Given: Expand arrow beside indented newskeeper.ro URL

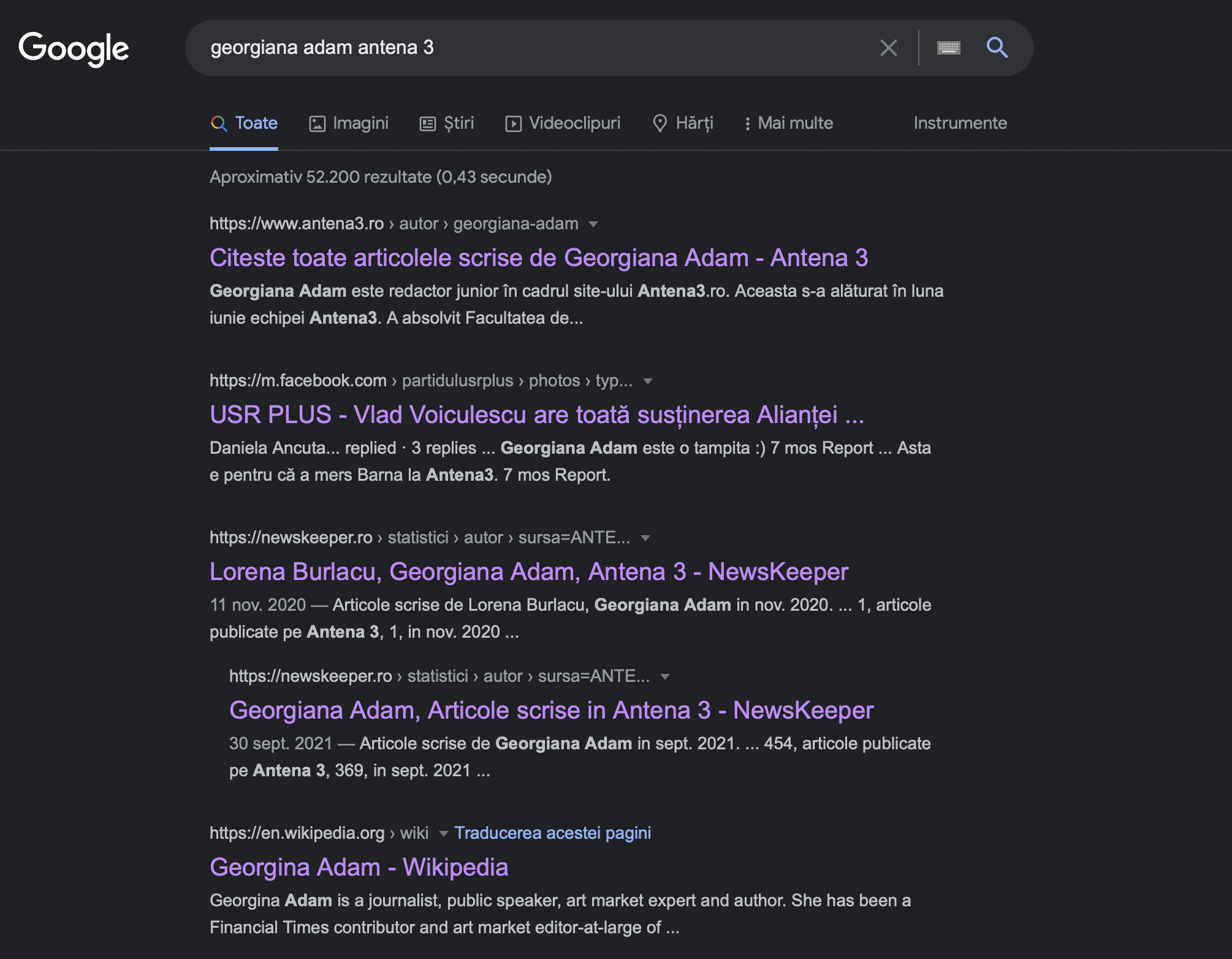Looking at the screenshot, I should tap(664, 677).
